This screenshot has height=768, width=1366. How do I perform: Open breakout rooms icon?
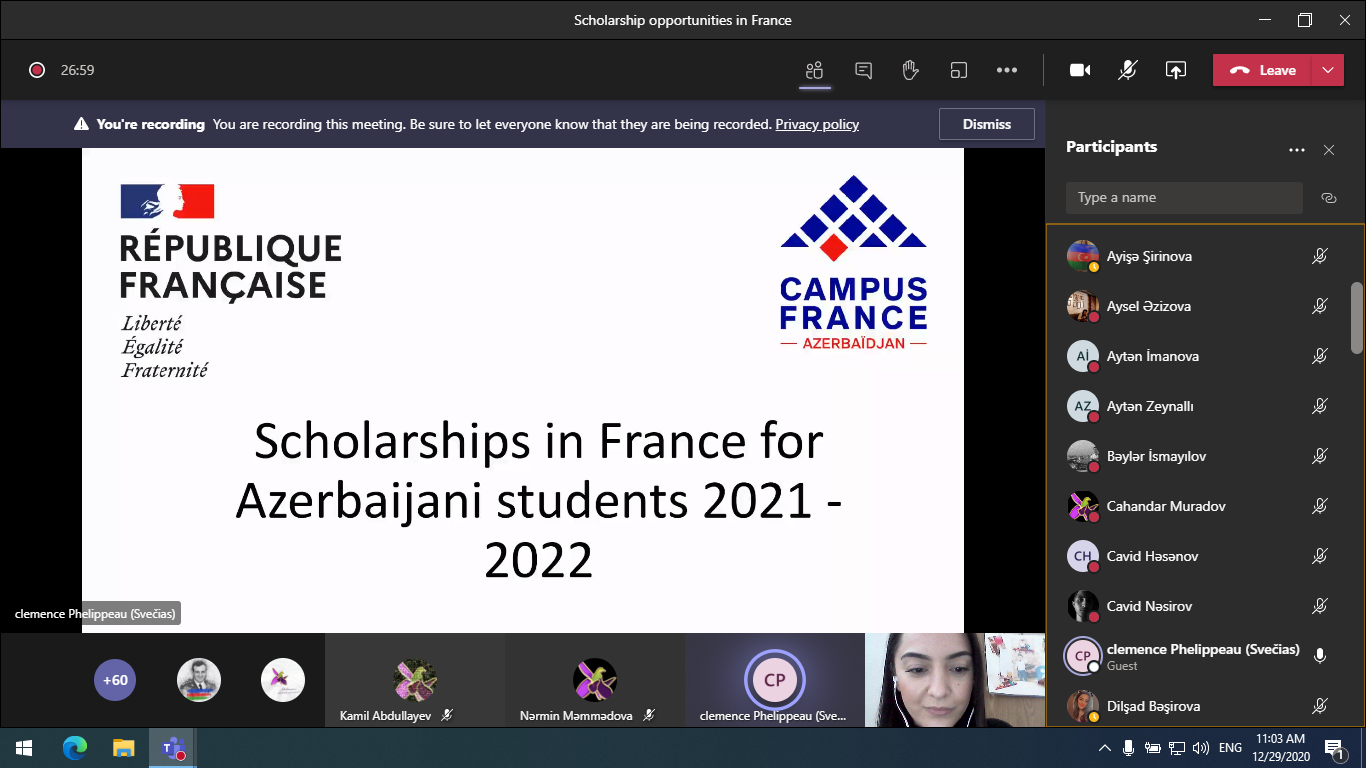pyautogui.click(x=958, y=70)
